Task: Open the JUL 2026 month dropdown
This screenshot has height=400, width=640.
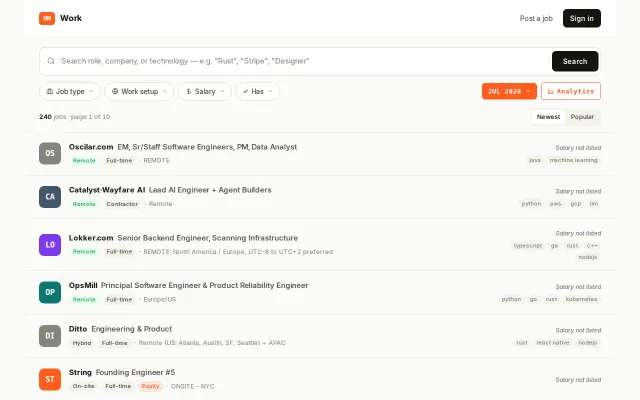Action: (x=509, y=91)
